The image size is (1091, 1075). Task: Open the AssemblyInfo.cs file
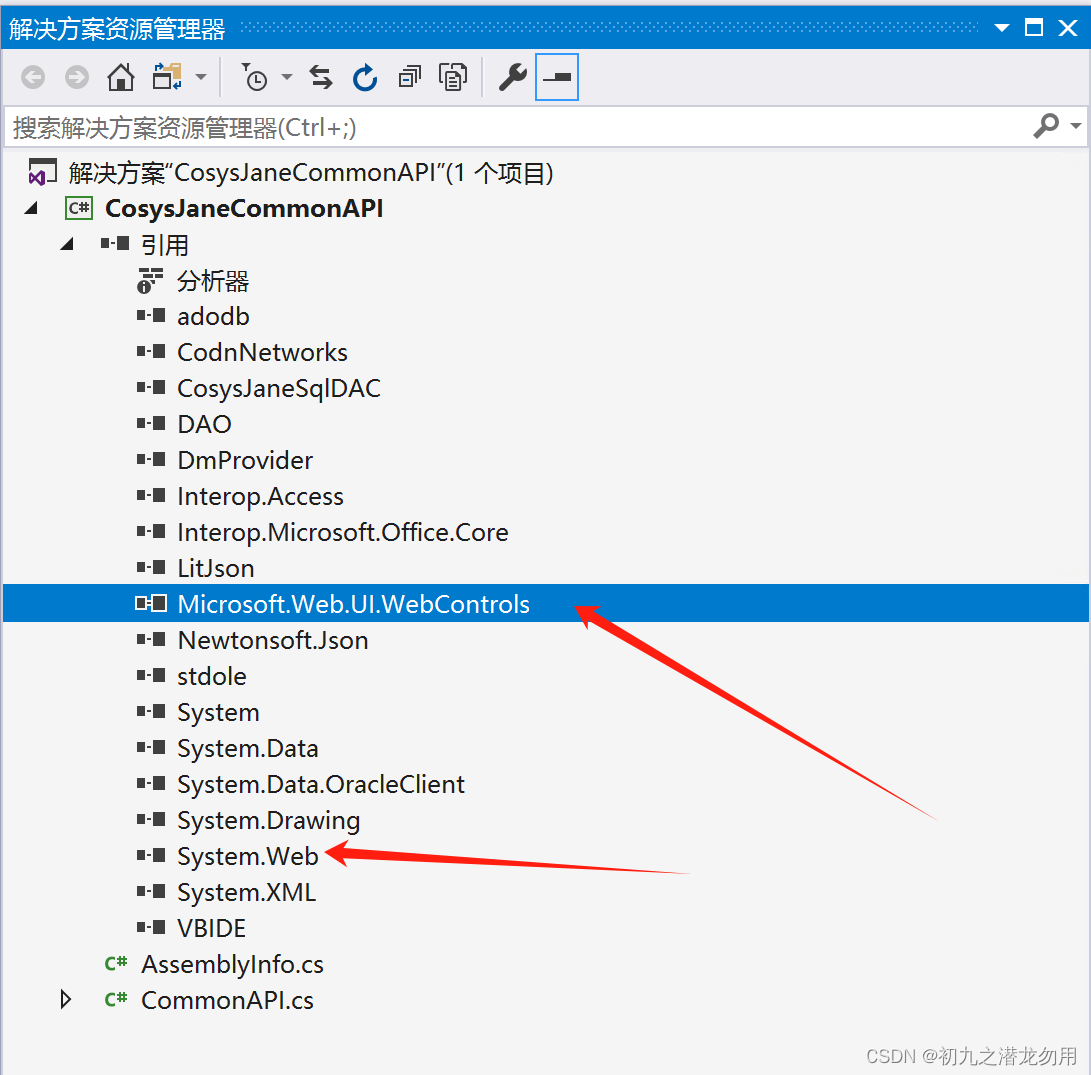click(x=232, y=965)
